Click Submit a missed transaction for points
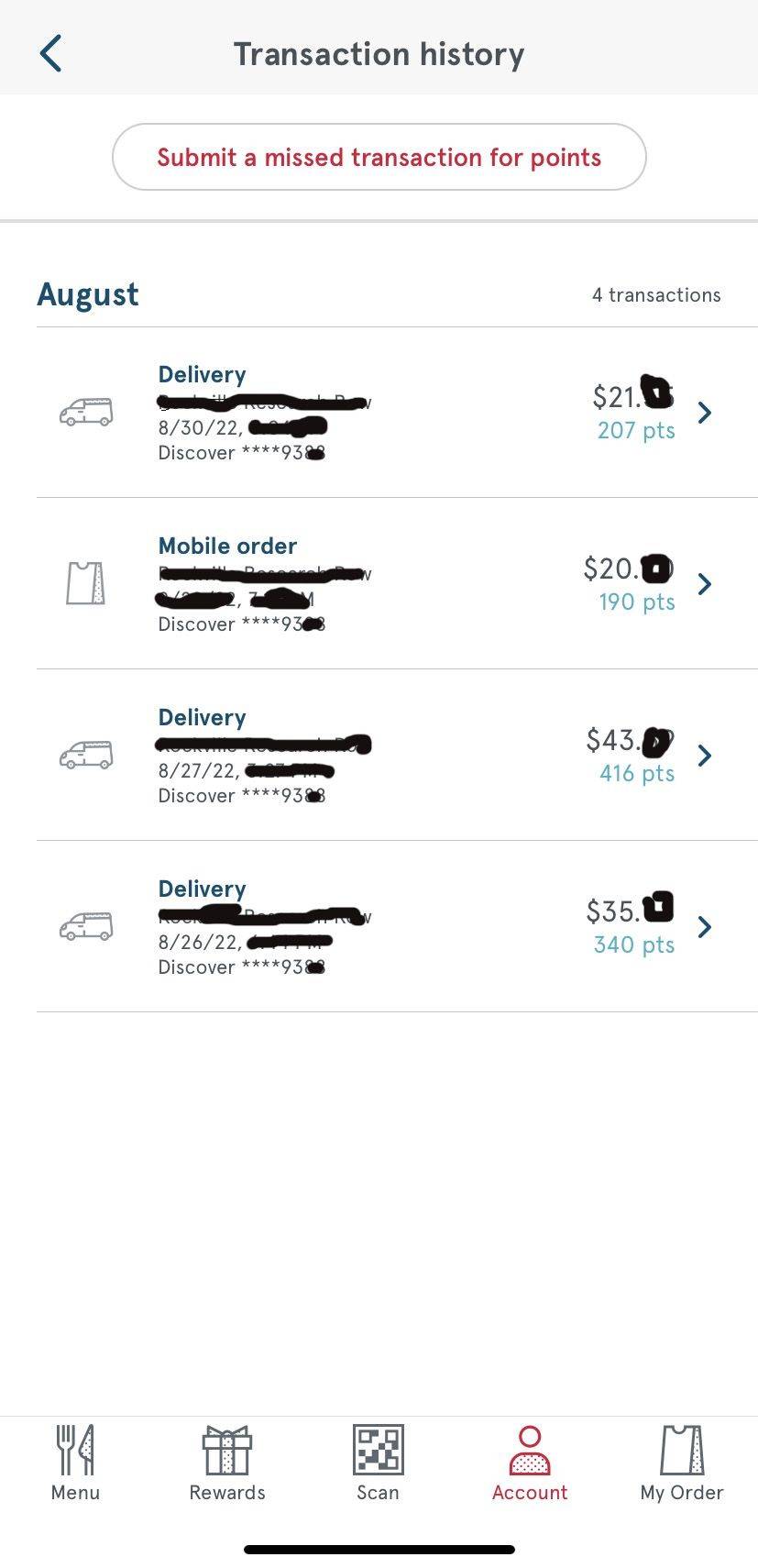 (x=379, y=157)
